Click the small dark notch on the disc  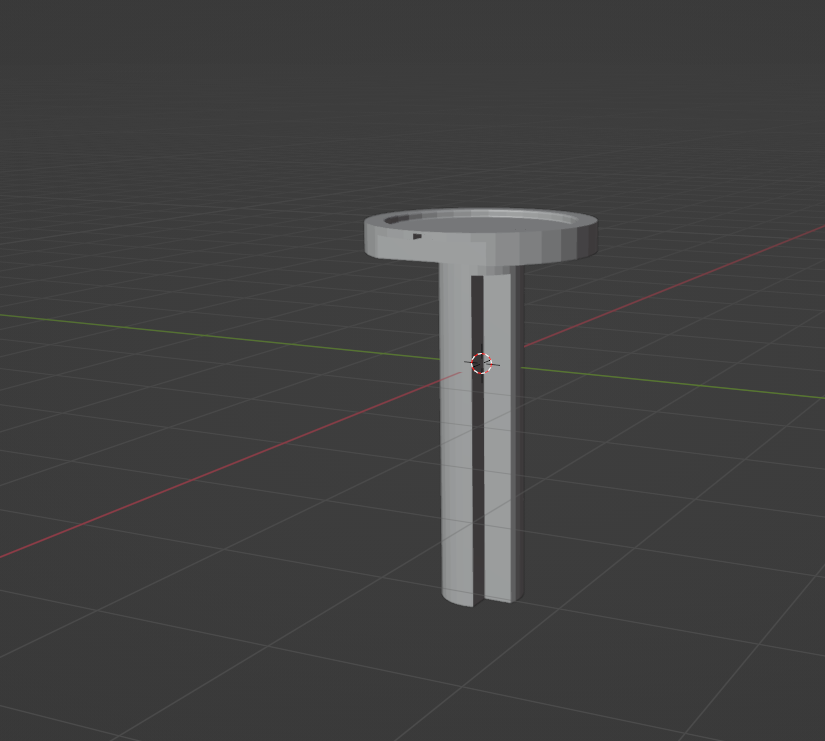417,237
